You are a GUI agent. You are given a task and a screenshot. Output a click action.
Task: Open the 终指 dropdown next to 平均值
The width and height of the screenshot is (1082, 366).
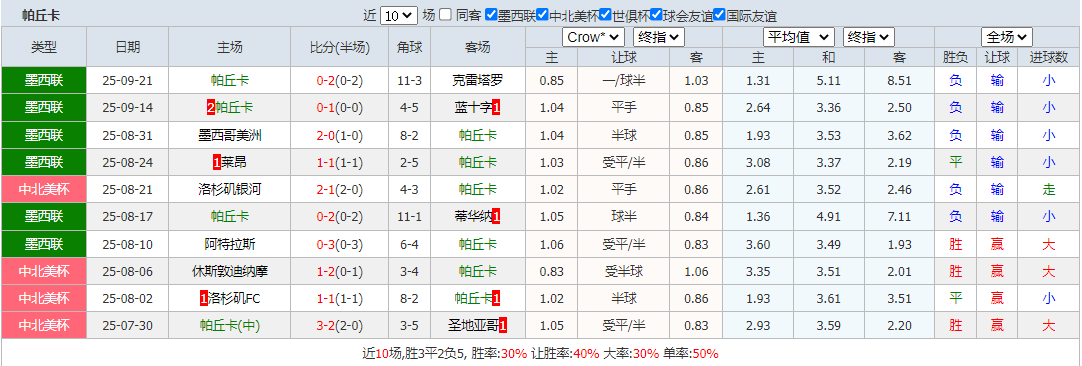click(x=869, y=37)
